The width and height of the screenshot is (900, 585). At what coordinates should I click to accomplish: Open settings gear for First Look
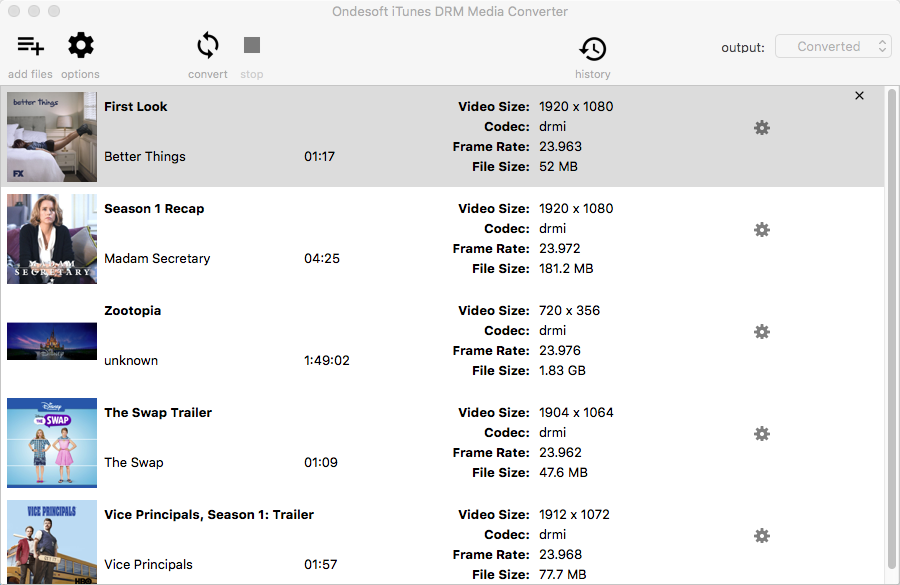762,127
